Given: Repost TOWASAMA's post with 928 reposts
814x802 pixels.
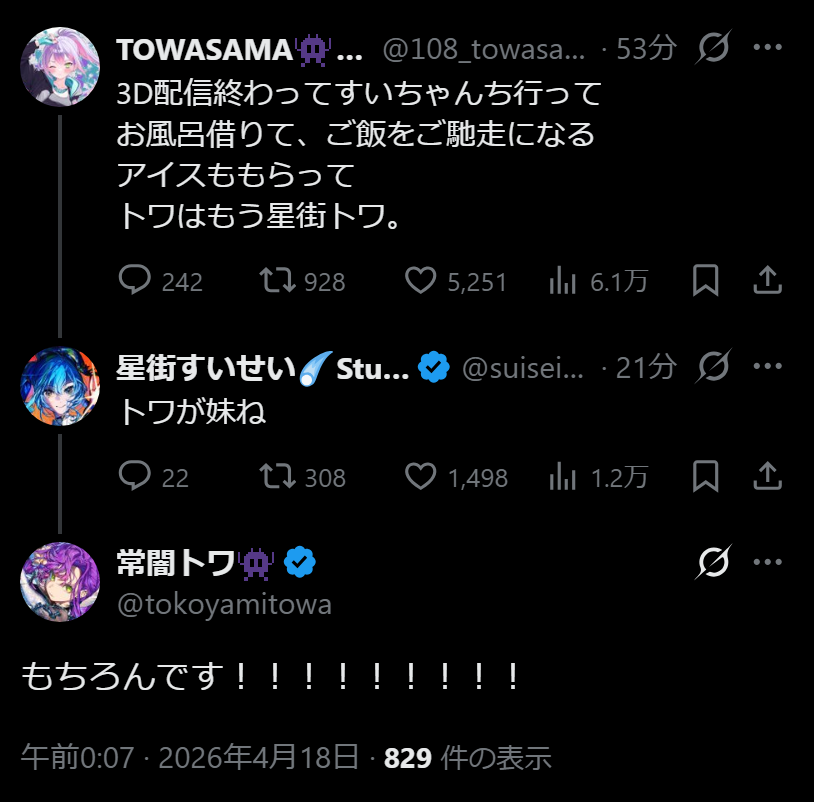Looking at the screenshot, I should 277,282.
